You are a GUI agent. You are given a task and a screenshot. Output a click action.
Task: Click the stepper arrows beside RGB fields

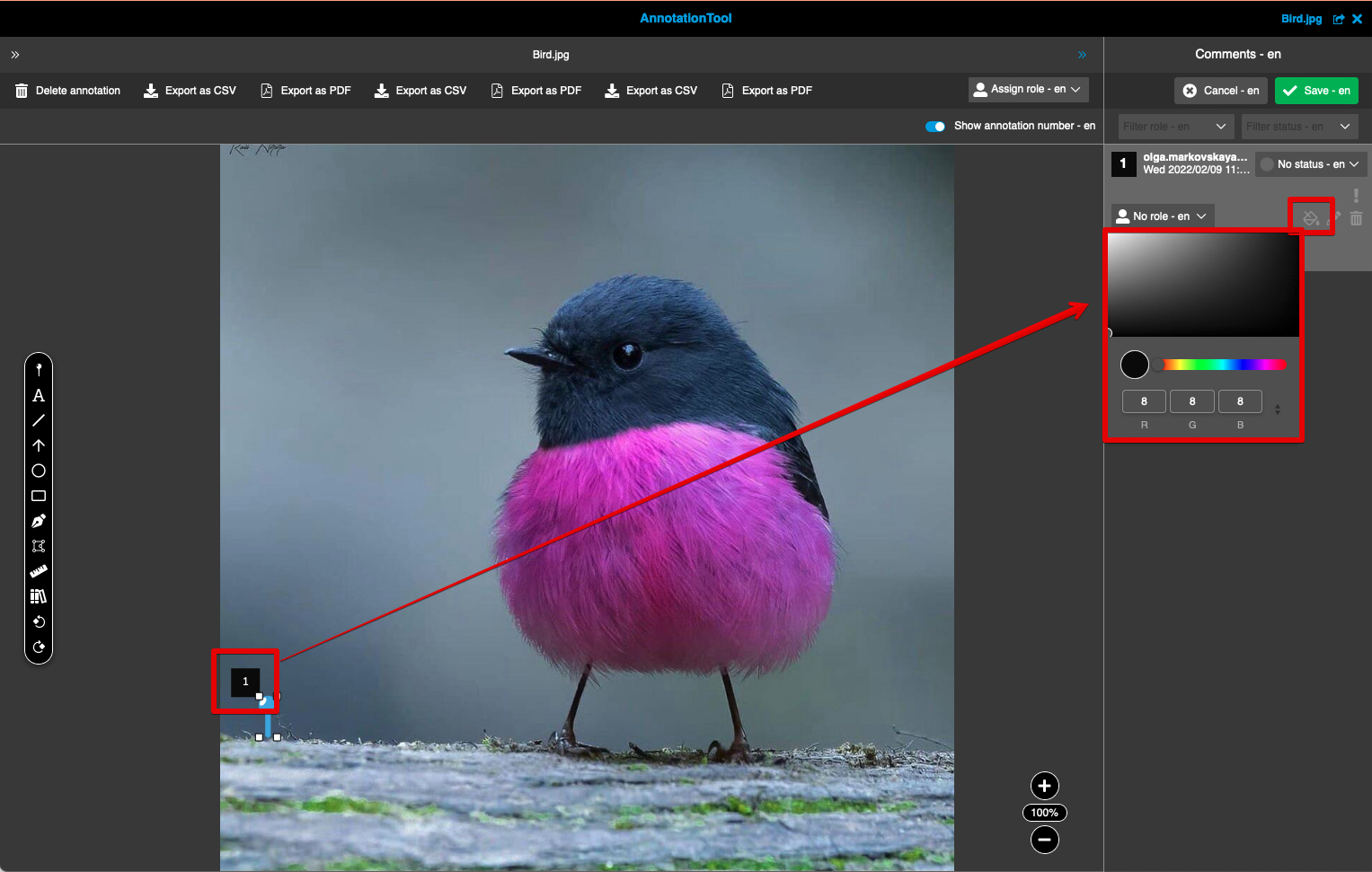[x=1277, y=409]
